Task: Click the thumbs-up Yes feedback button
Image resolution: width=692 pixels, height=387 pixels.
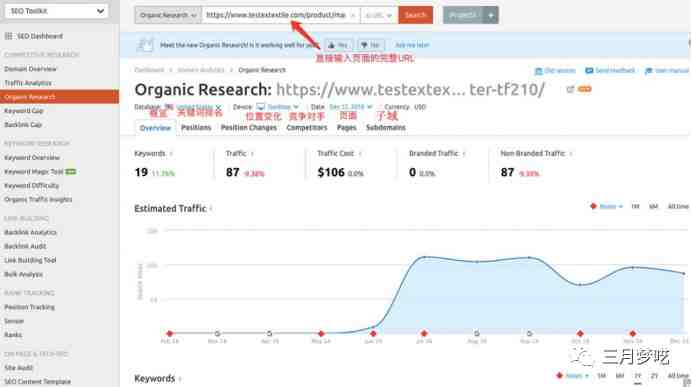Action: [x=338, y=45]
